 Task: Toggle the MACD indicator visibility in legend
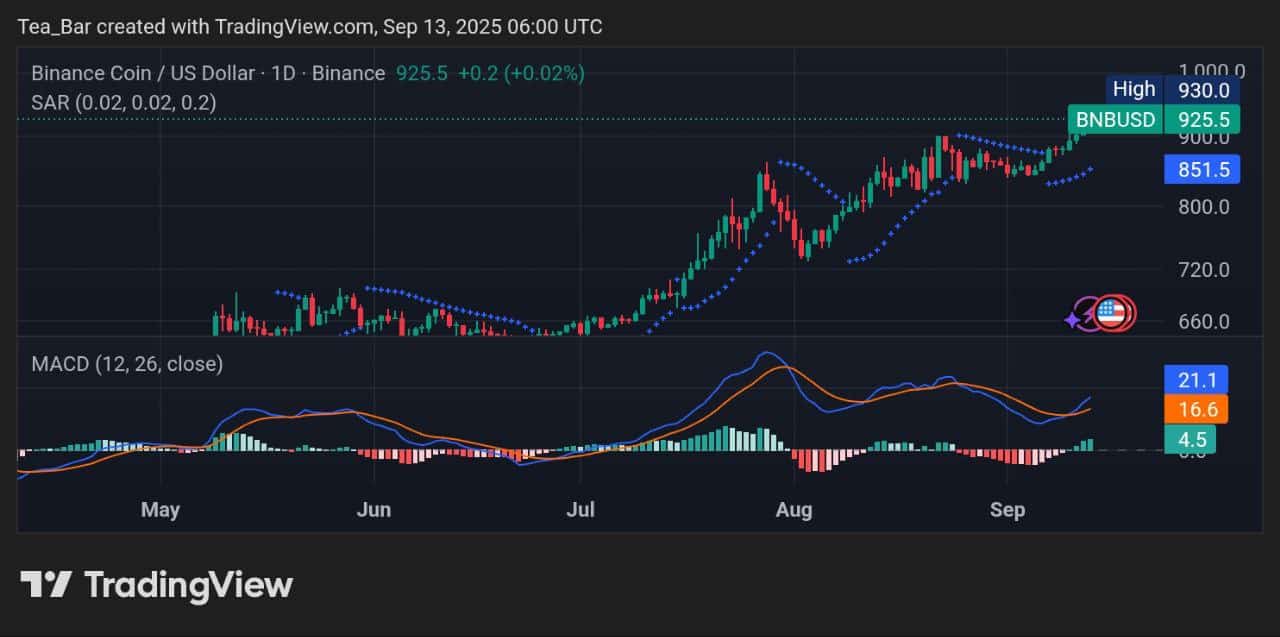click(x=123, y=364)
